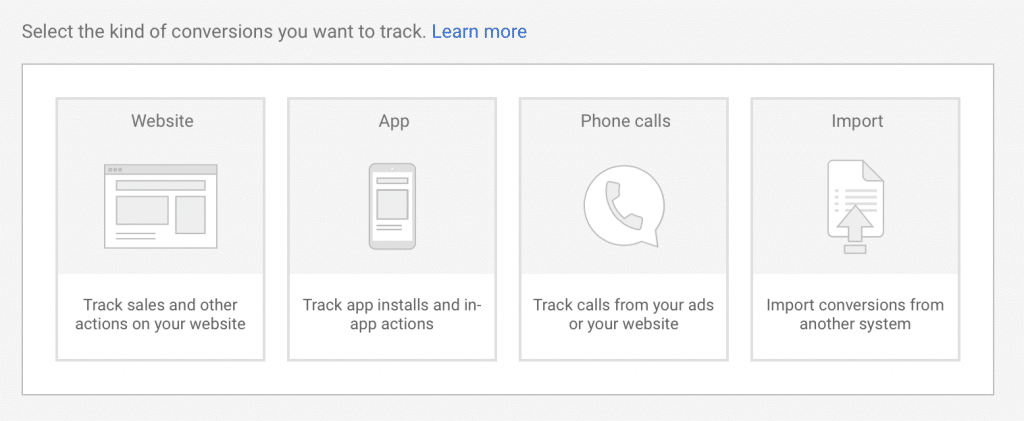Click the three dots in browser icon
Screen dimensions: 1024x421
pos(115,170)
